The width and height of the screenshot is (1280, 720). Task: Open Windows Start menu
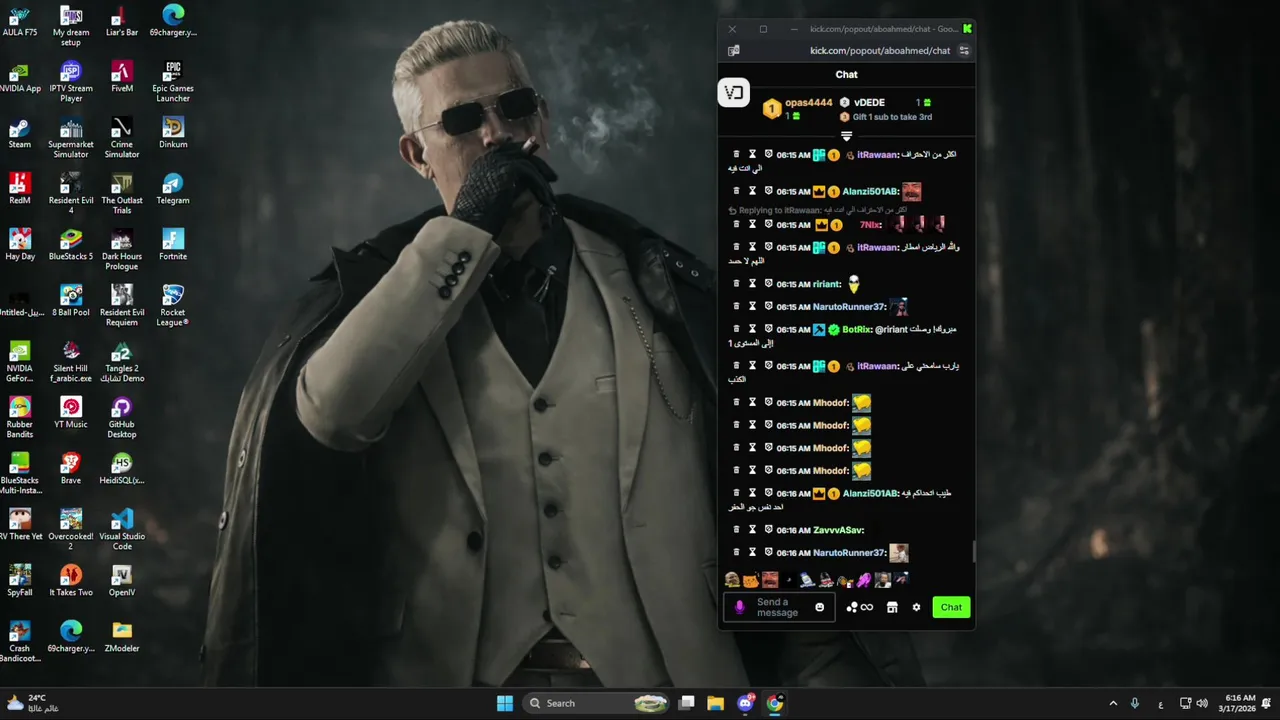505,703
